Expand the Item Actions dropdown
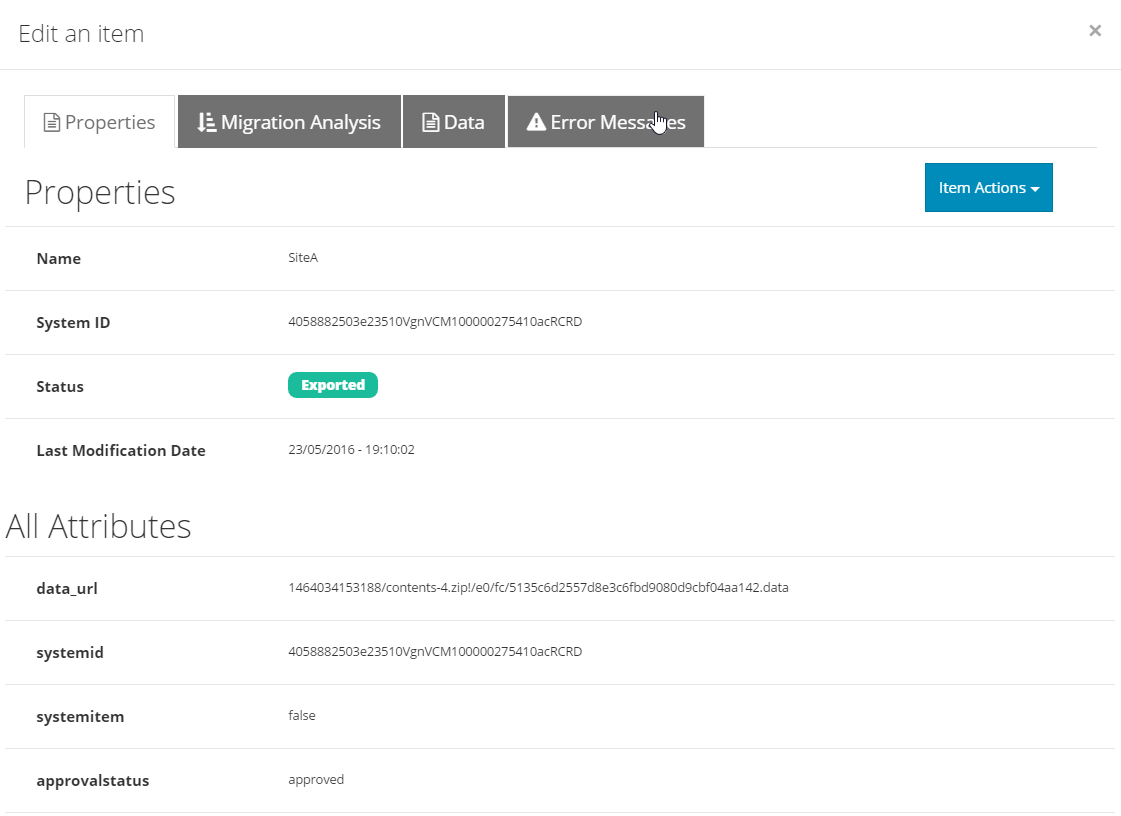Image resolution: width=1121 pixels, height=816 pixels. [x=988, y=187]
